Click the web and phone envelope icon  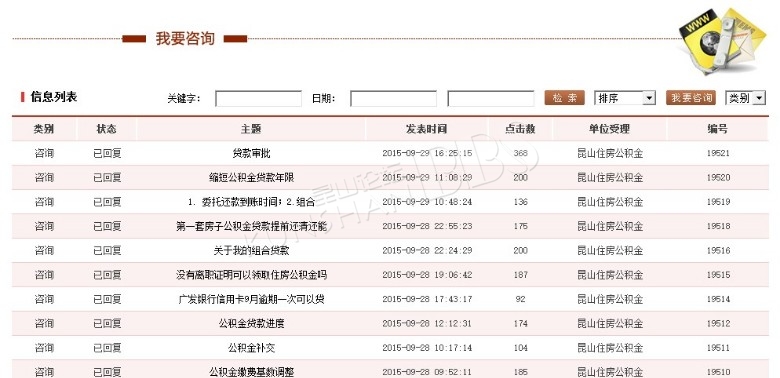(721, 41)
